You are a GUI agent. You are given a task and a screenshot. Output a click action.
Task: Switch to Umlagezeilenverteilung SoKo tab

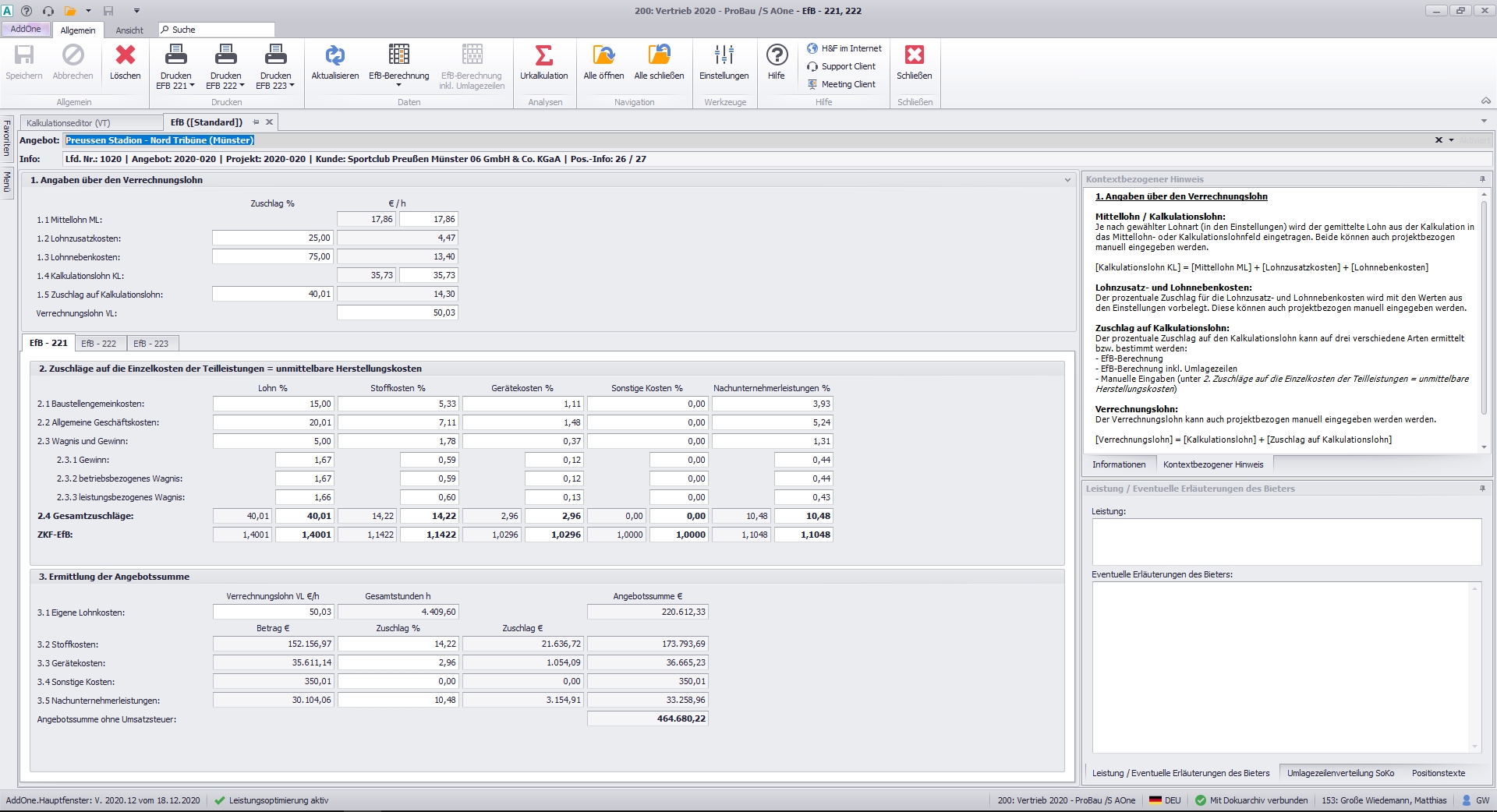(x=1340, y=773)
